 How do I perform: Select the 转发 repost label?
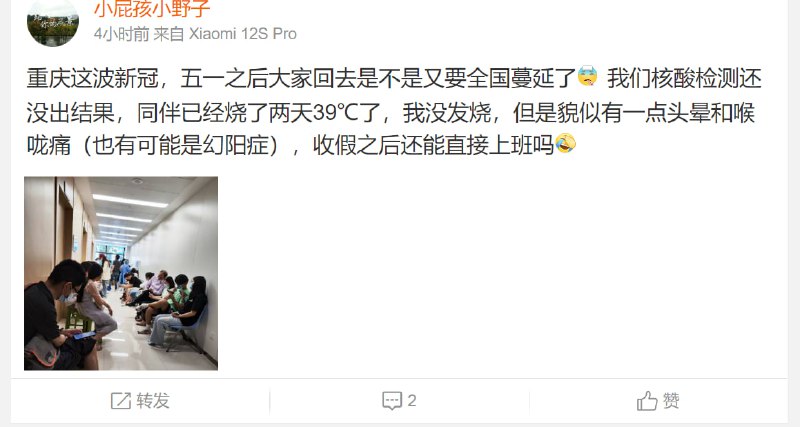tap(153, 401)
